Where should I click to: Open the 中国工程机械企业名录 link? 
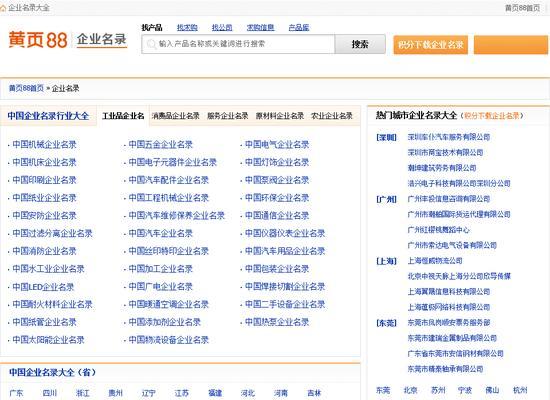coord(169,198)
